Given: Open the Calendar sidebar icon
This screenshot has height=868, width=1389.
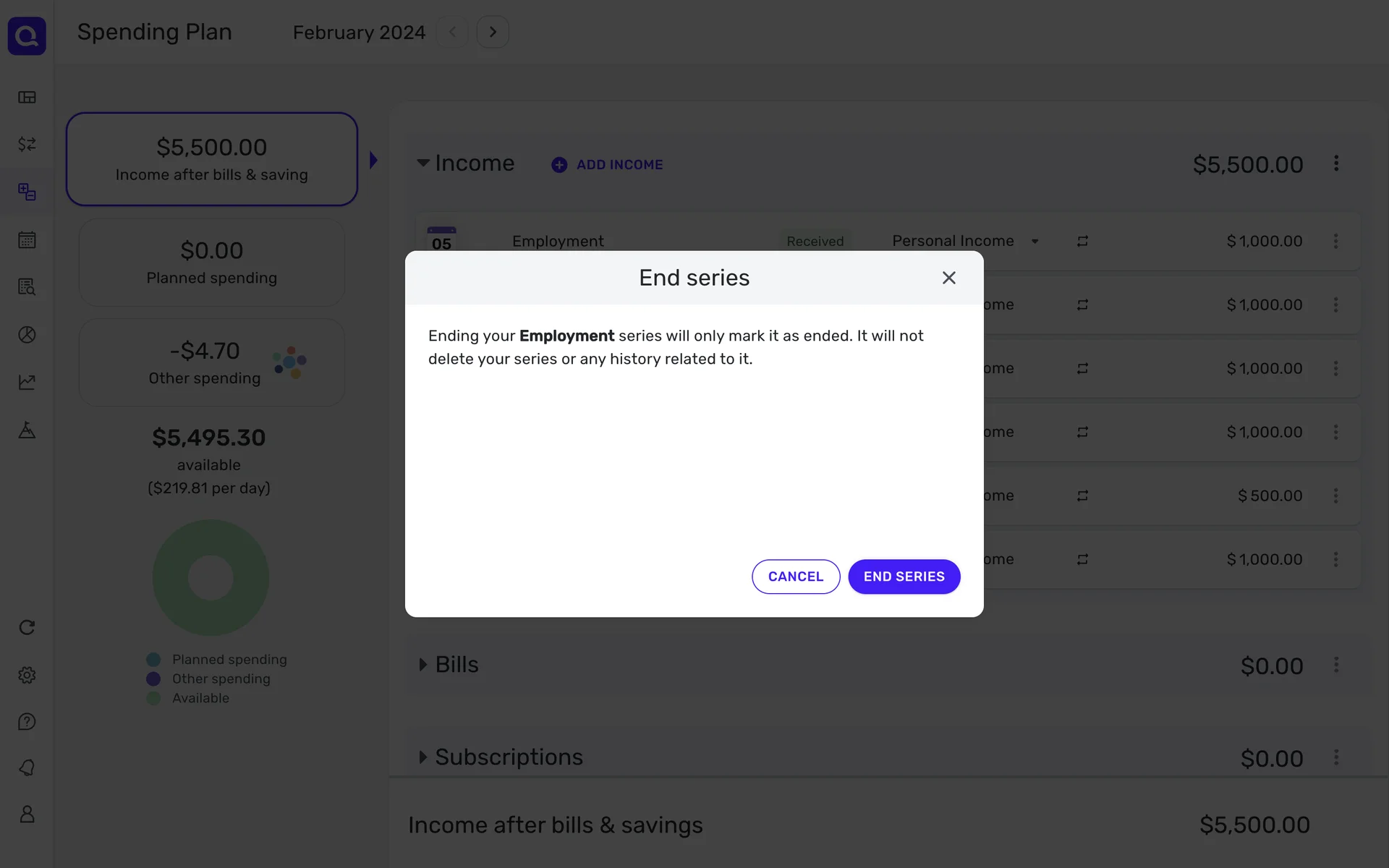Looking at the screenshot, I should pyautogui.click(x=27, y=239).
